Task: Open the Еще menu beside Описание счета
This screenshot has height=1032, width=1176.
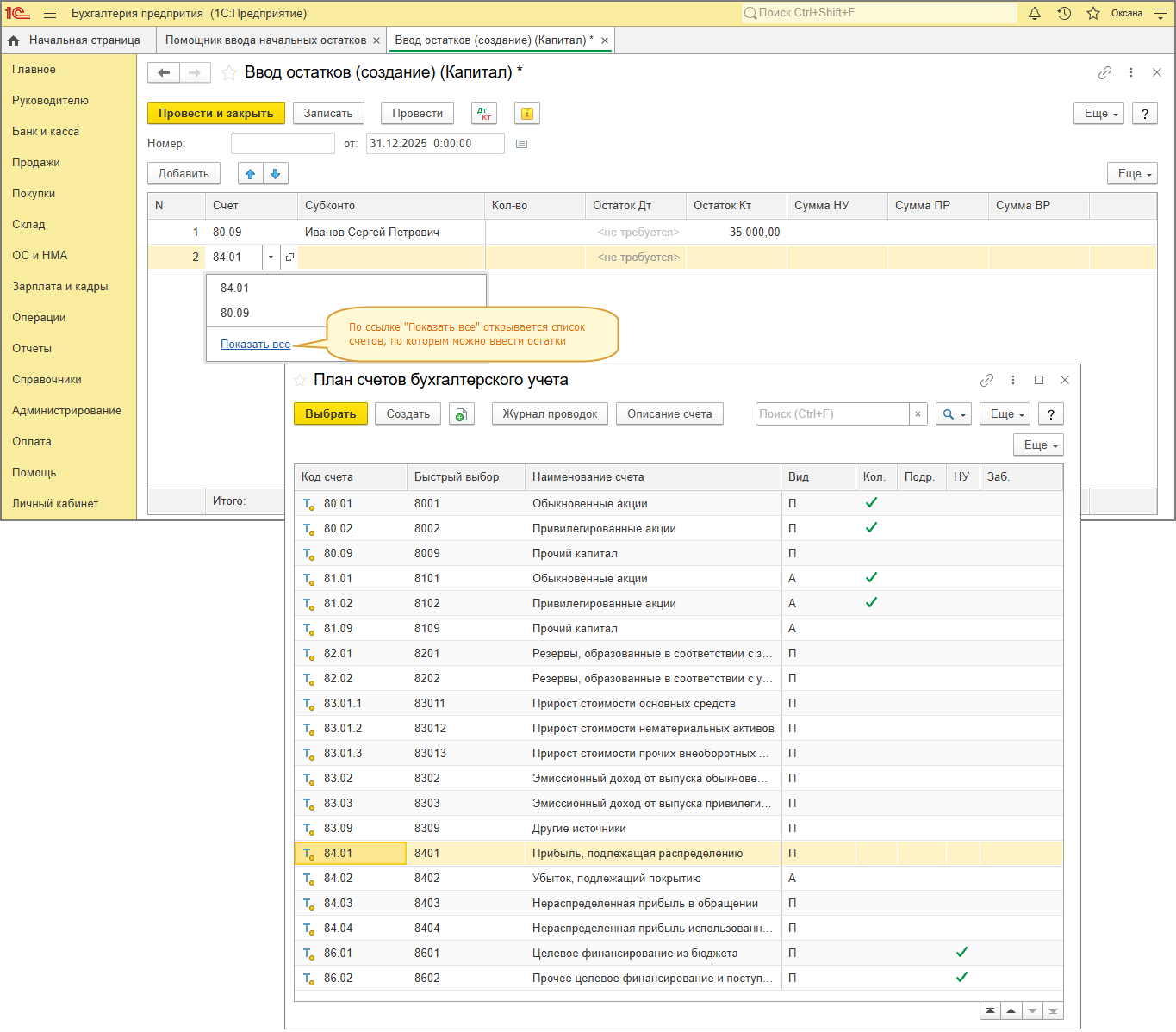Action: coord(1006,414)
